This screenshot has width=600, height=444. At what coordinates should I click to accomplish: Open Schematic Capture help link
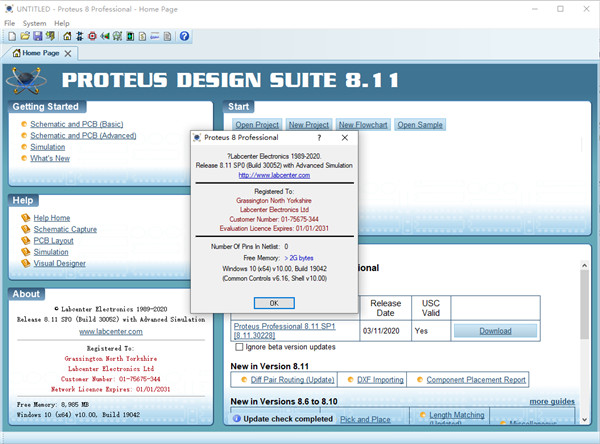pos(65,229)
